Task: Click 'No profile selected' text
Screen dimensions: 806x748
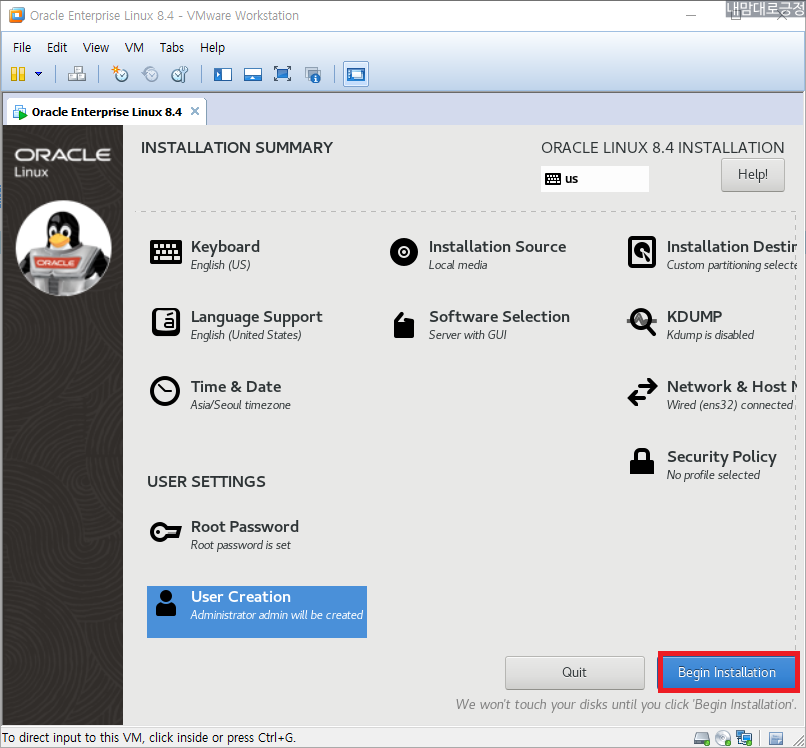Action: [713, 475]
